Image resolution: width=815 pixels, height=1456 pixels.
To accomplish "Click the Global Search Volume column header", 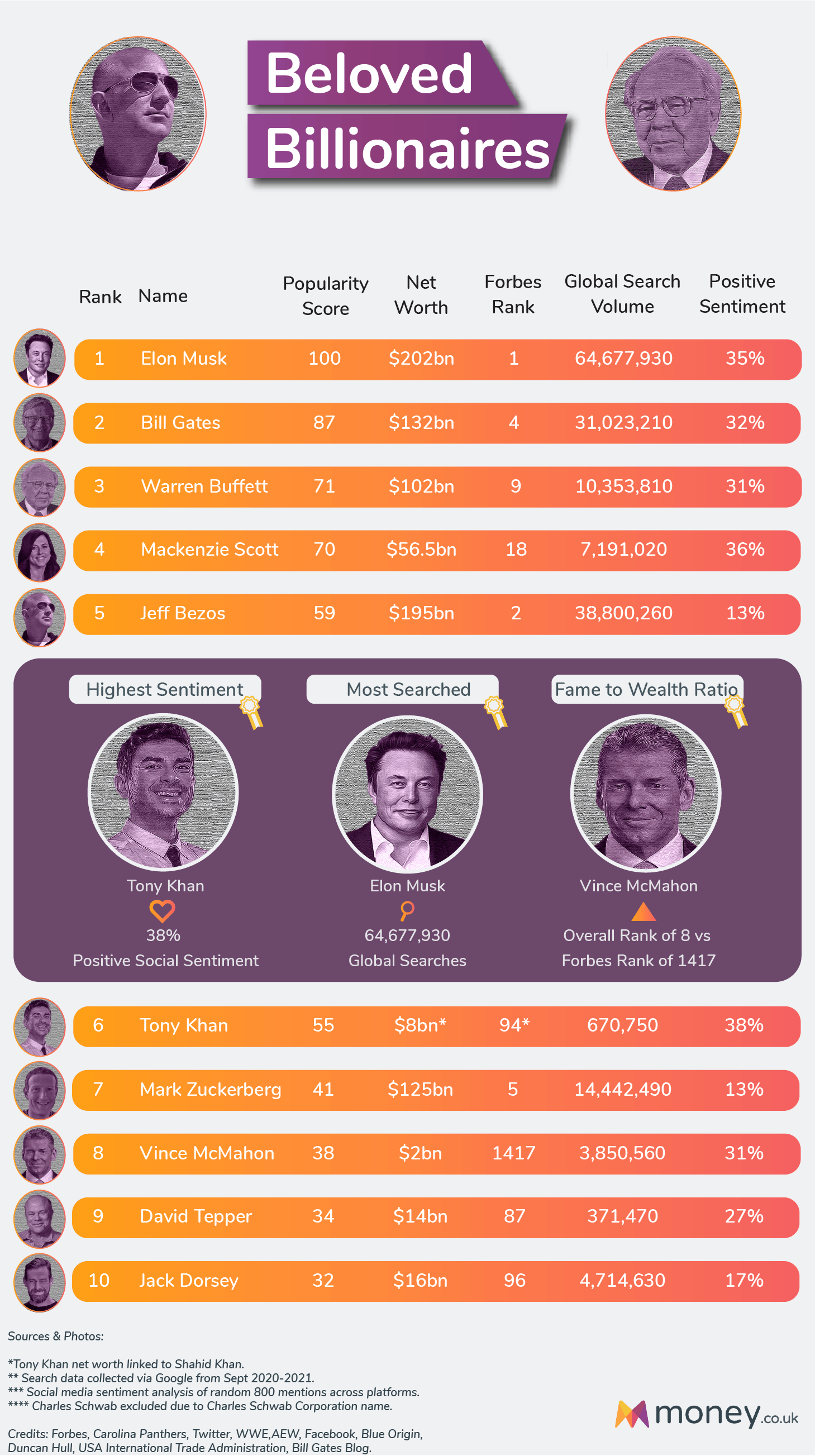I will (622, 294).
